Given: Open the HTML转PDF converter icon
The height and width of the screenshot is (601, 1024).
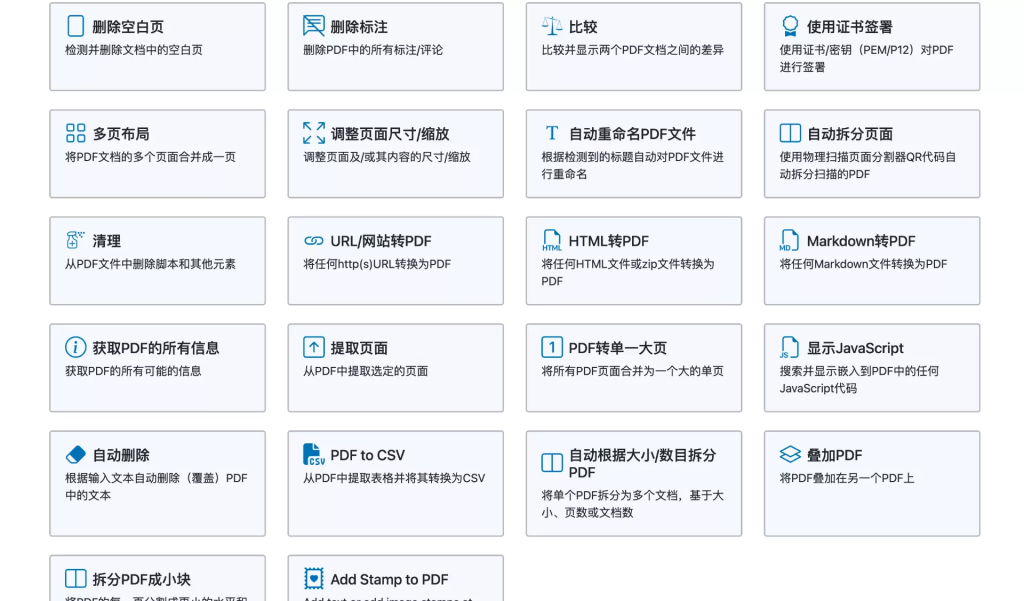Looking at the screenshot, I should point(552,239).
